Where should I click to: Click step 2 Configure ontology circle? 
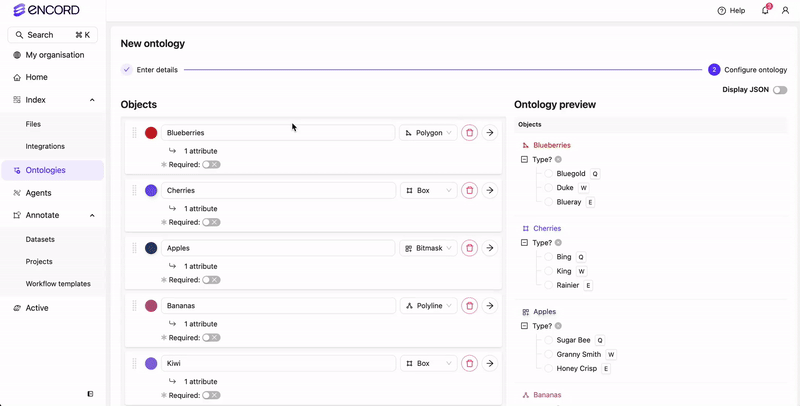714,70
